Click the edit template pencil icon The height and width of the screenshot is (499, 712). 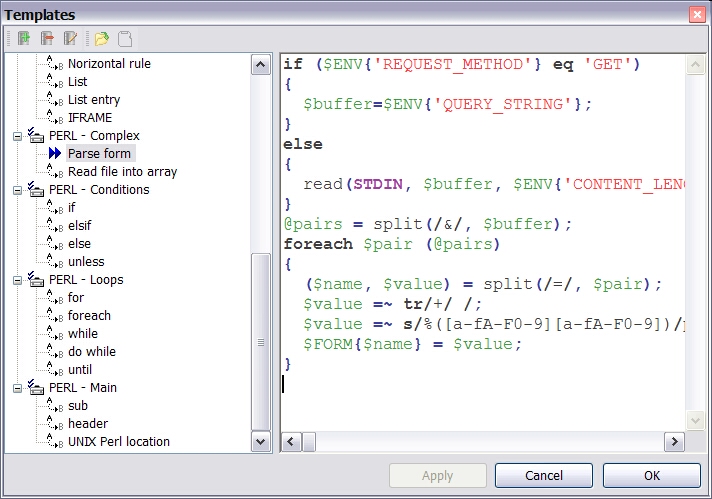(70, 39)
